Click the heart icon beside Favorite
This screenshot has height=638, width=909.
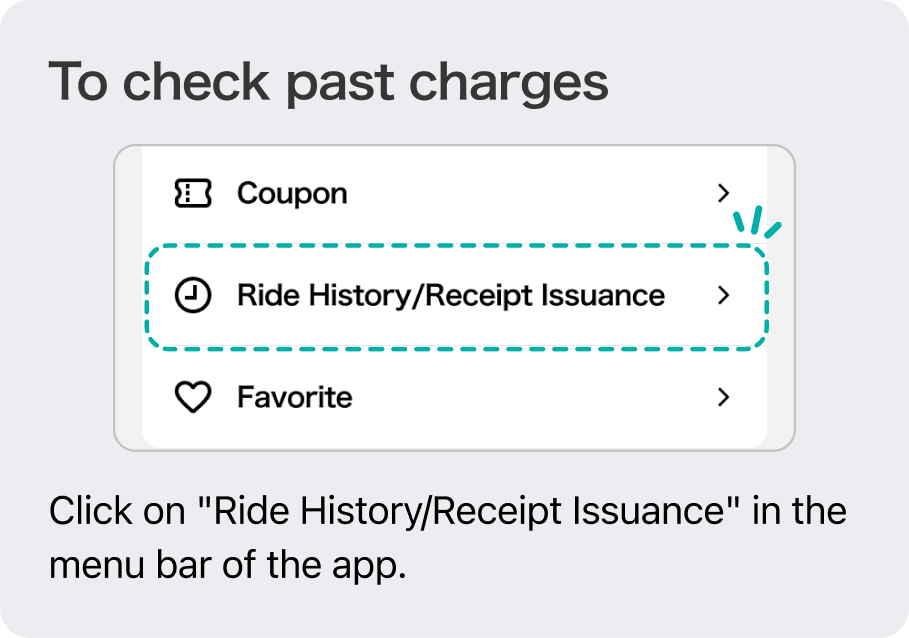(x=192, y=398)
